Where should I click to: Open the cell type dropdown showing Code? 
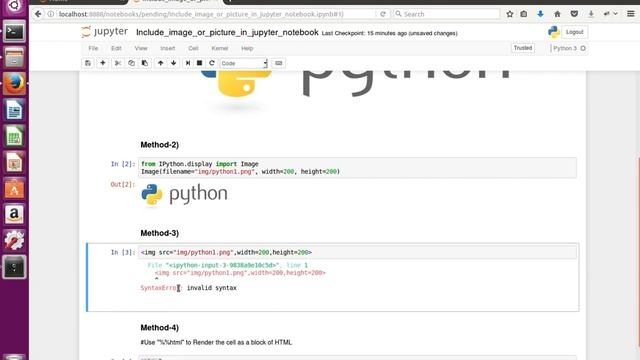244,63
